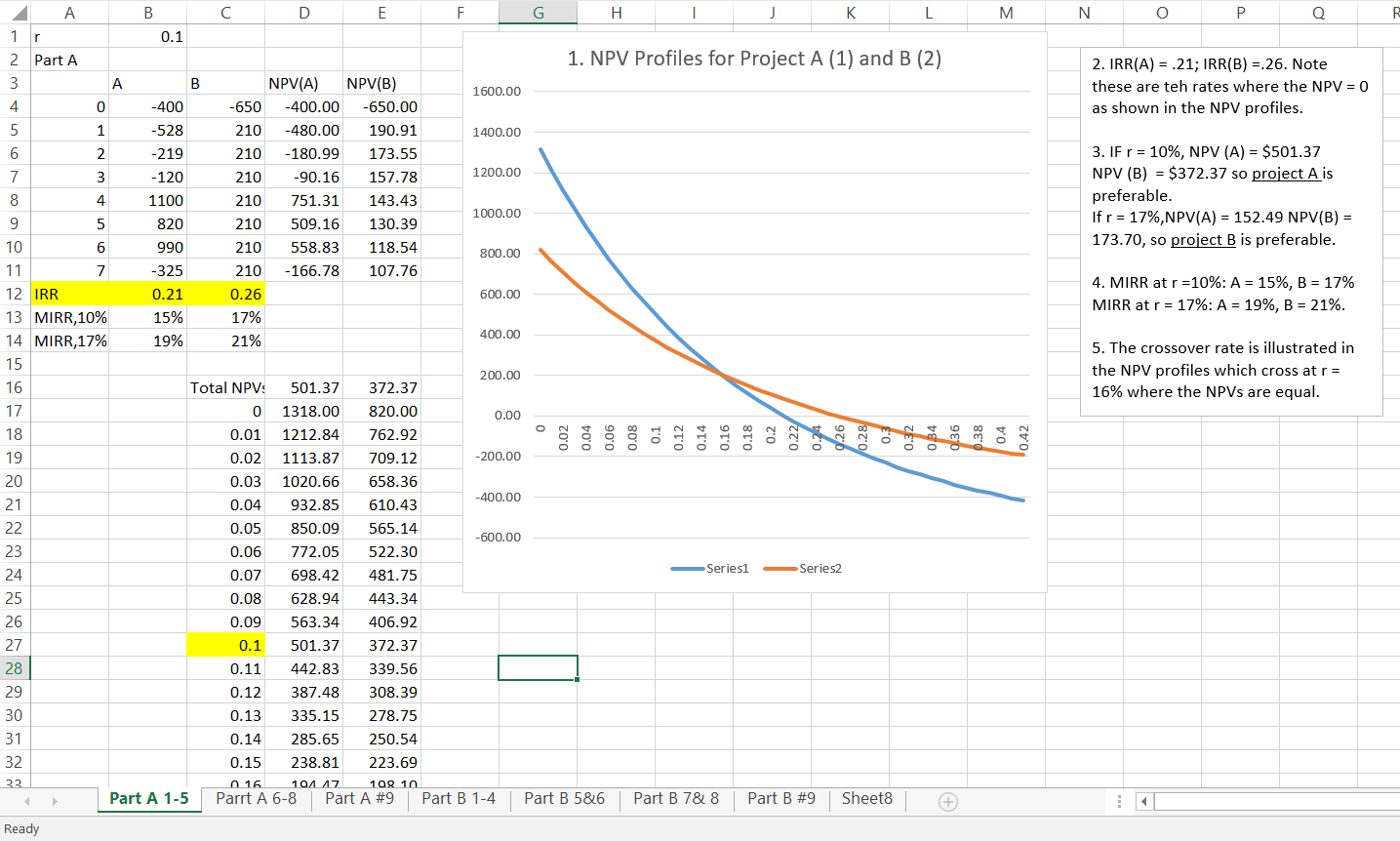Select column G header
The image size is (1400, 841).
[538, 13]
